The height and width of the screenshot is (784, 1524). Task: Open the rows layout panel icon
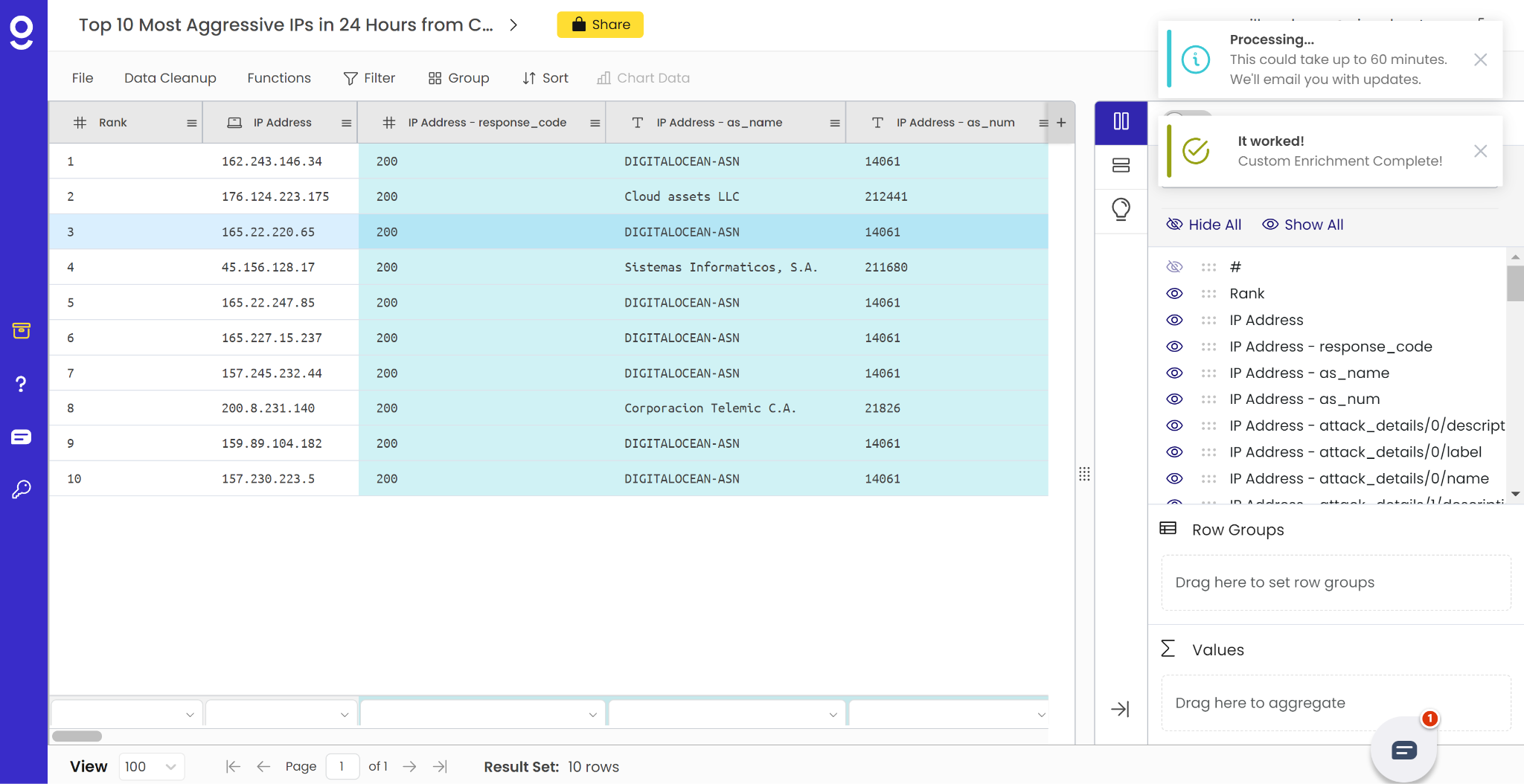point(1121,165)
